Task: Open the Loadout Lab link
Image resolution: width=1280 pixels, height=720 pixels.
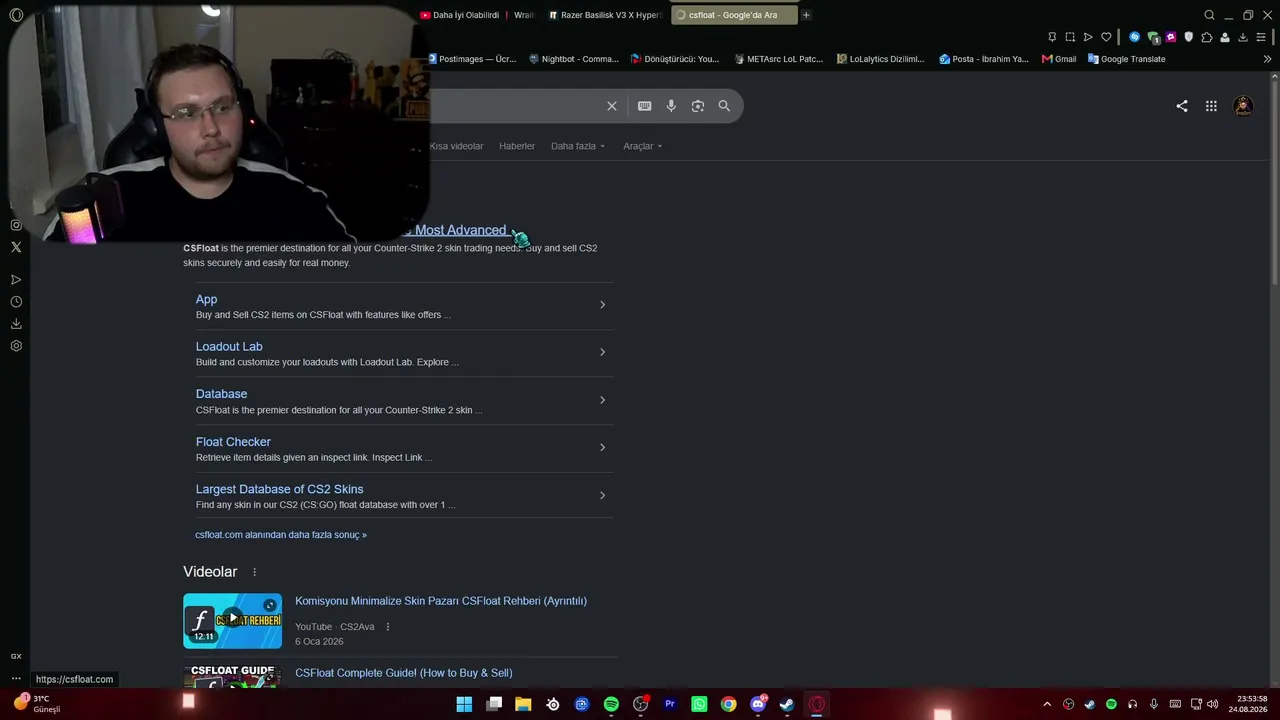Action: (229, 346)
